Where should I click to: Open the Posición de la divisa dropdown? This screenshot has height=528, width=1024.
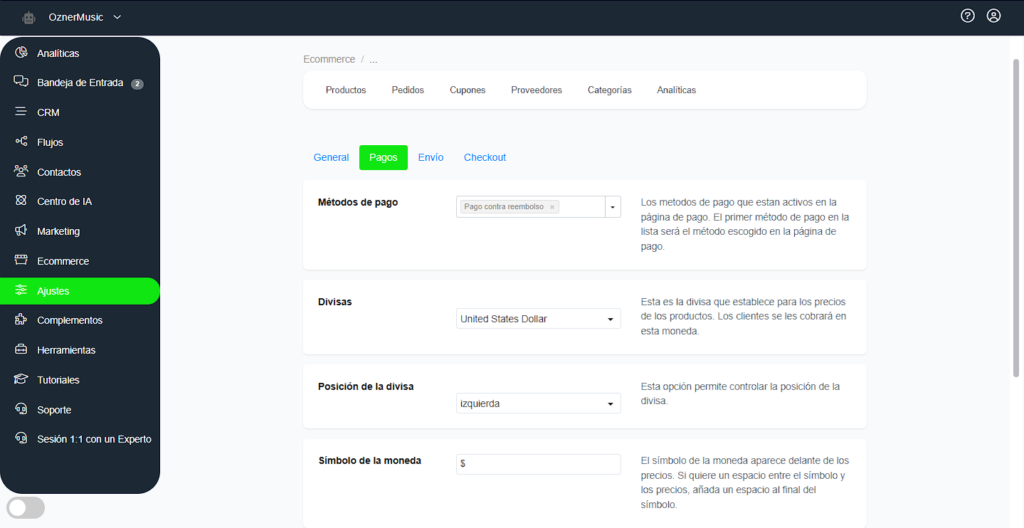tap(538, 404)
